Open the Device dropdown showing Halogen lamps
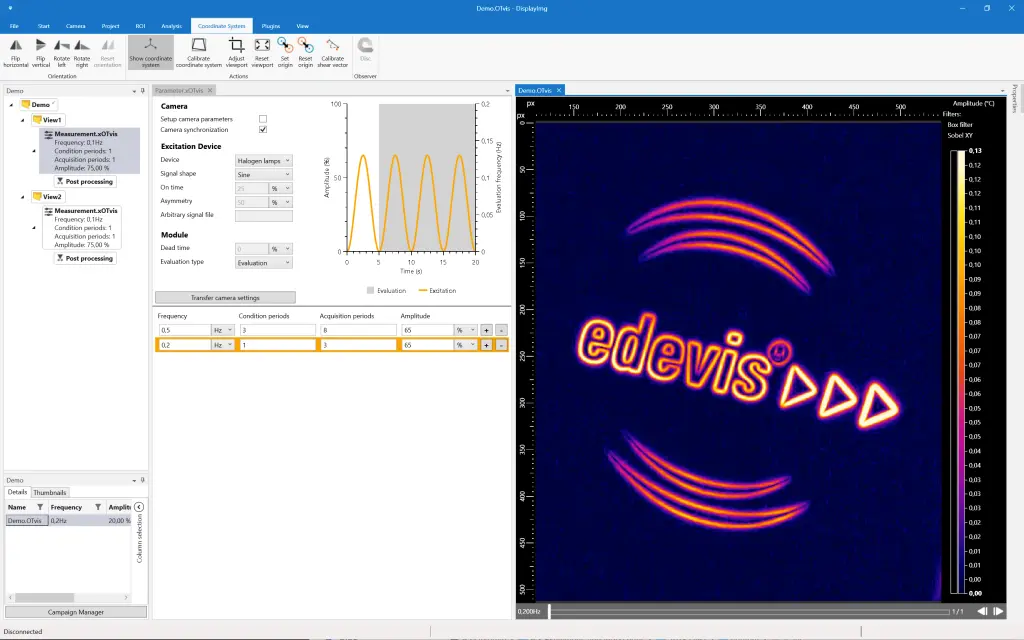1024x640 pixels. point(264,161)
